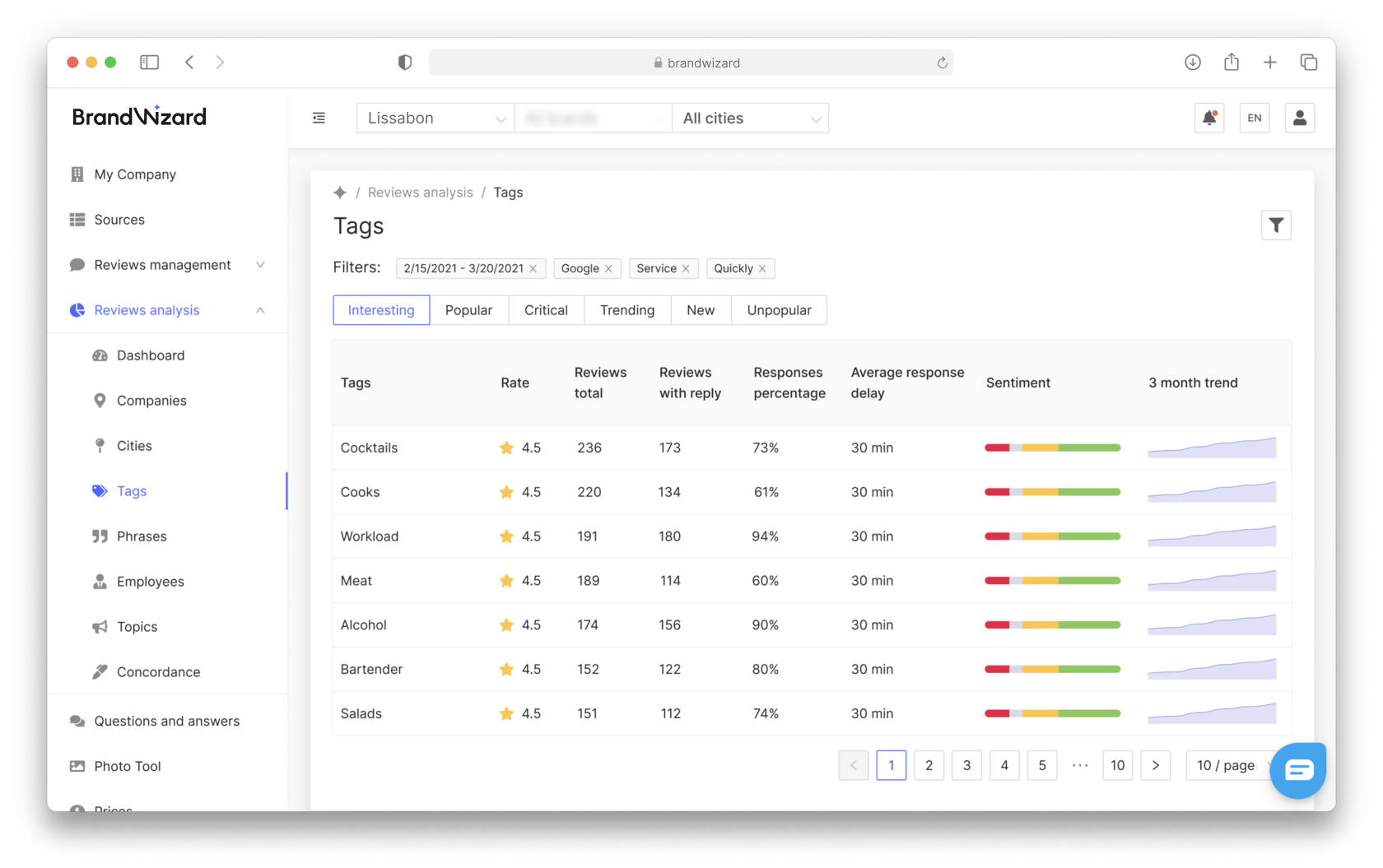Go to page 2

[929, 765]
